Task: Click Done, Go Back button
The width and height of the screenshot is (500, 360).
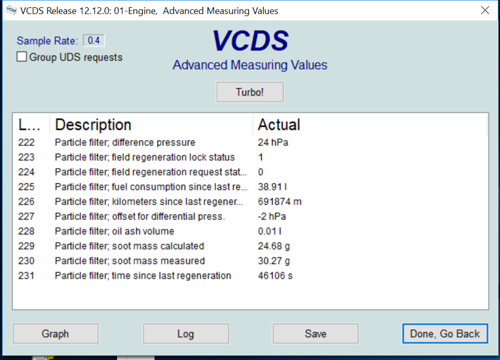Action: tap(445, 333)
